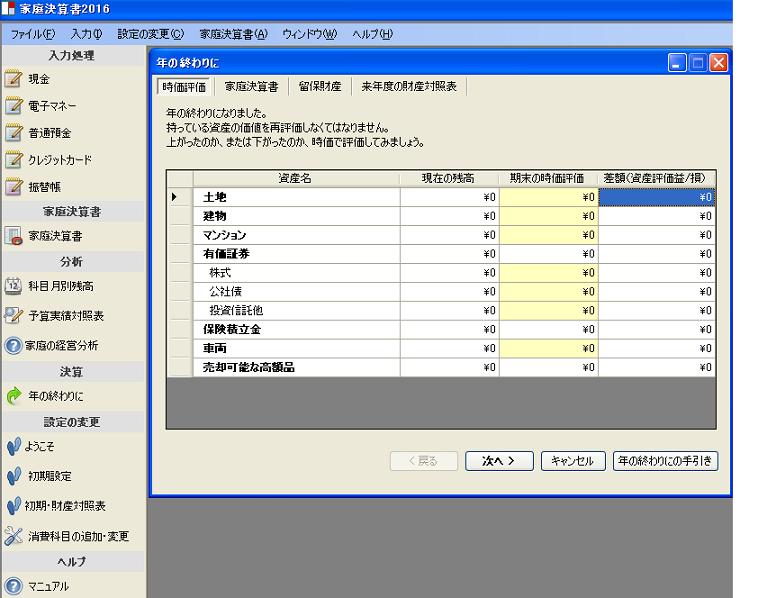
Task: Open 予算実績対照表 chart icon
Action: pos(13,316)
